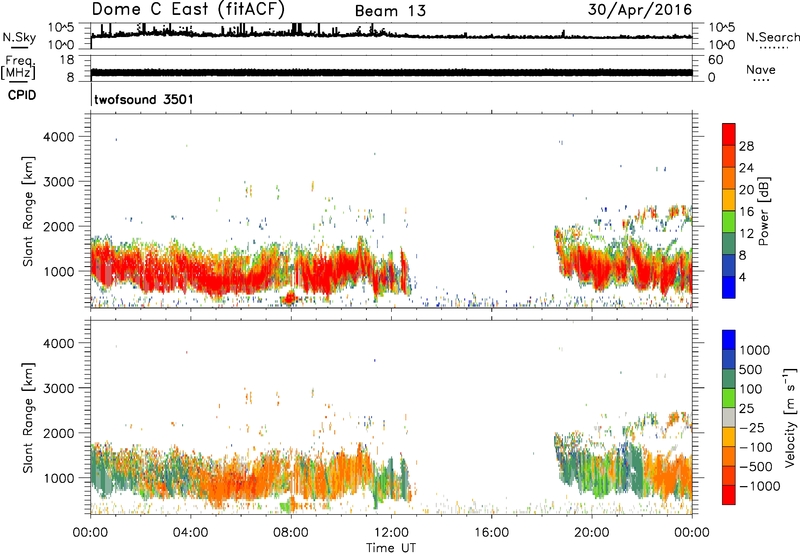Viewport: 800px width, 554px height.
Task: Select the 'Beam 13' label
Action: pos(390,11)
